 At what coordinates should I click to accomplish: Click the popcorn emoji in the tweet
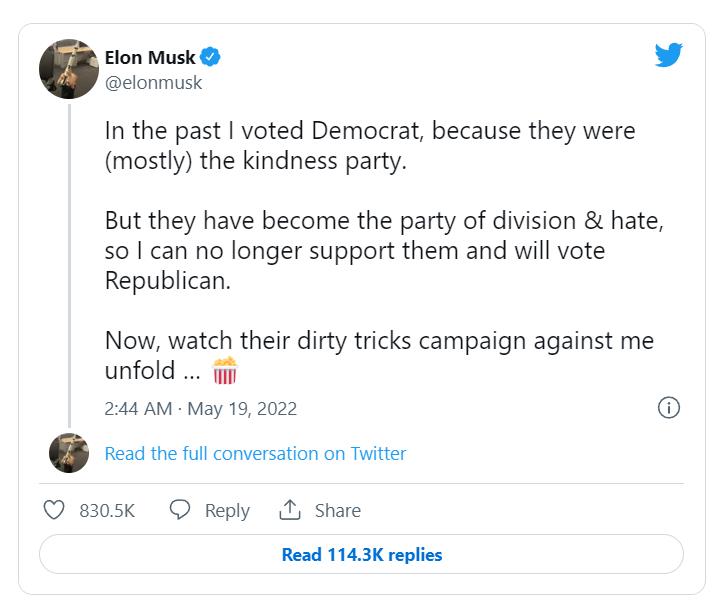coord(225,371)
